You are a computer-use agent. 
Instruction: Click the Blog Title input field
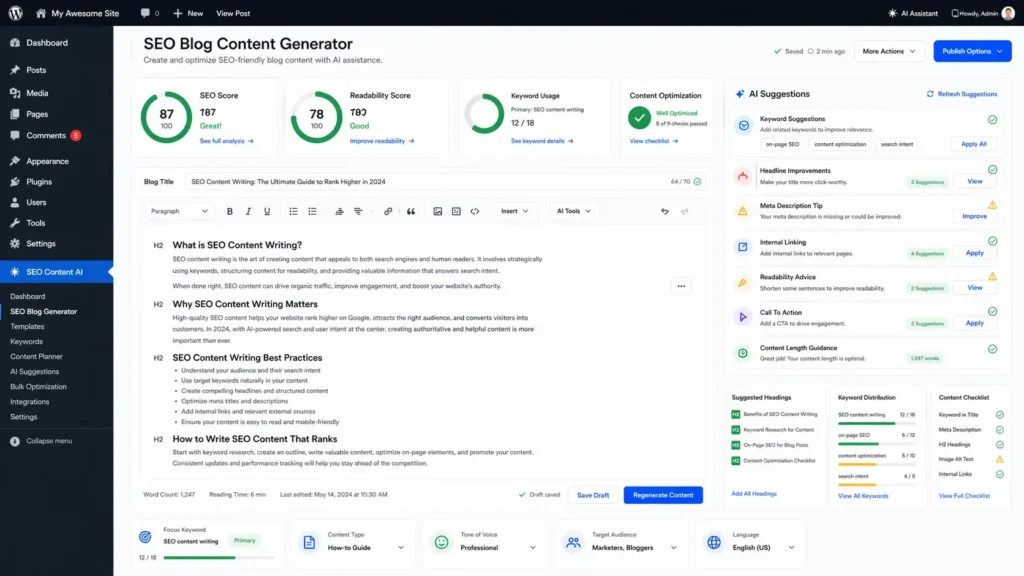pyautogui.click(x=445, y=182)
